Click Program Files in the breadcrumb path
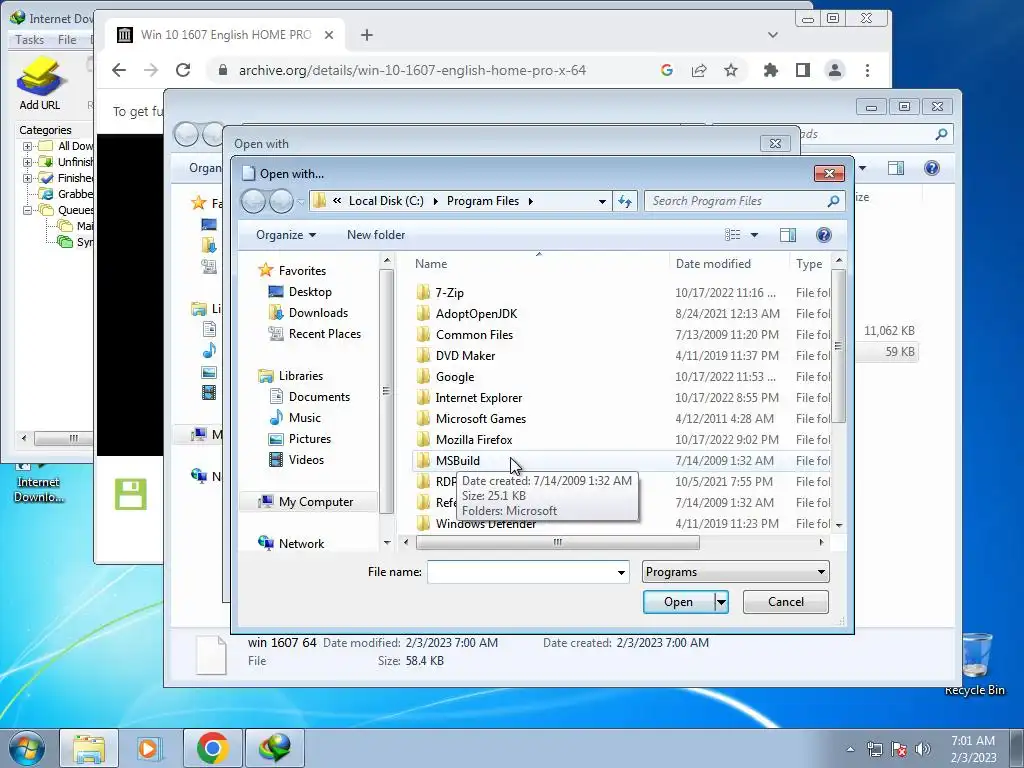Image resolution: width=1024 pixels, height=768 pixels. pyautogui.click(x=483, y=201)
